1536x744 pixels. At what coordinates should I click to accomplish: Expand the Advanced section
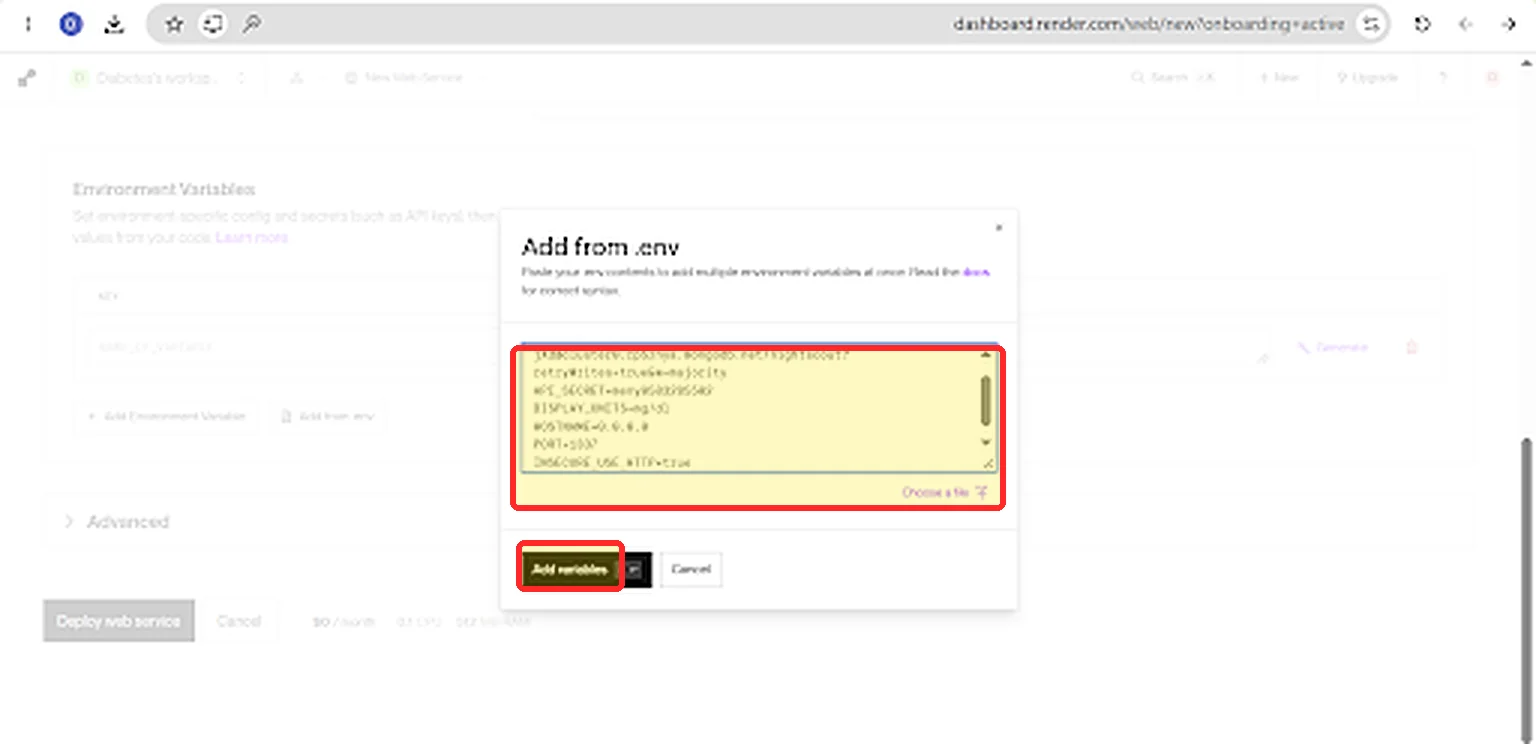coord(117,522)
